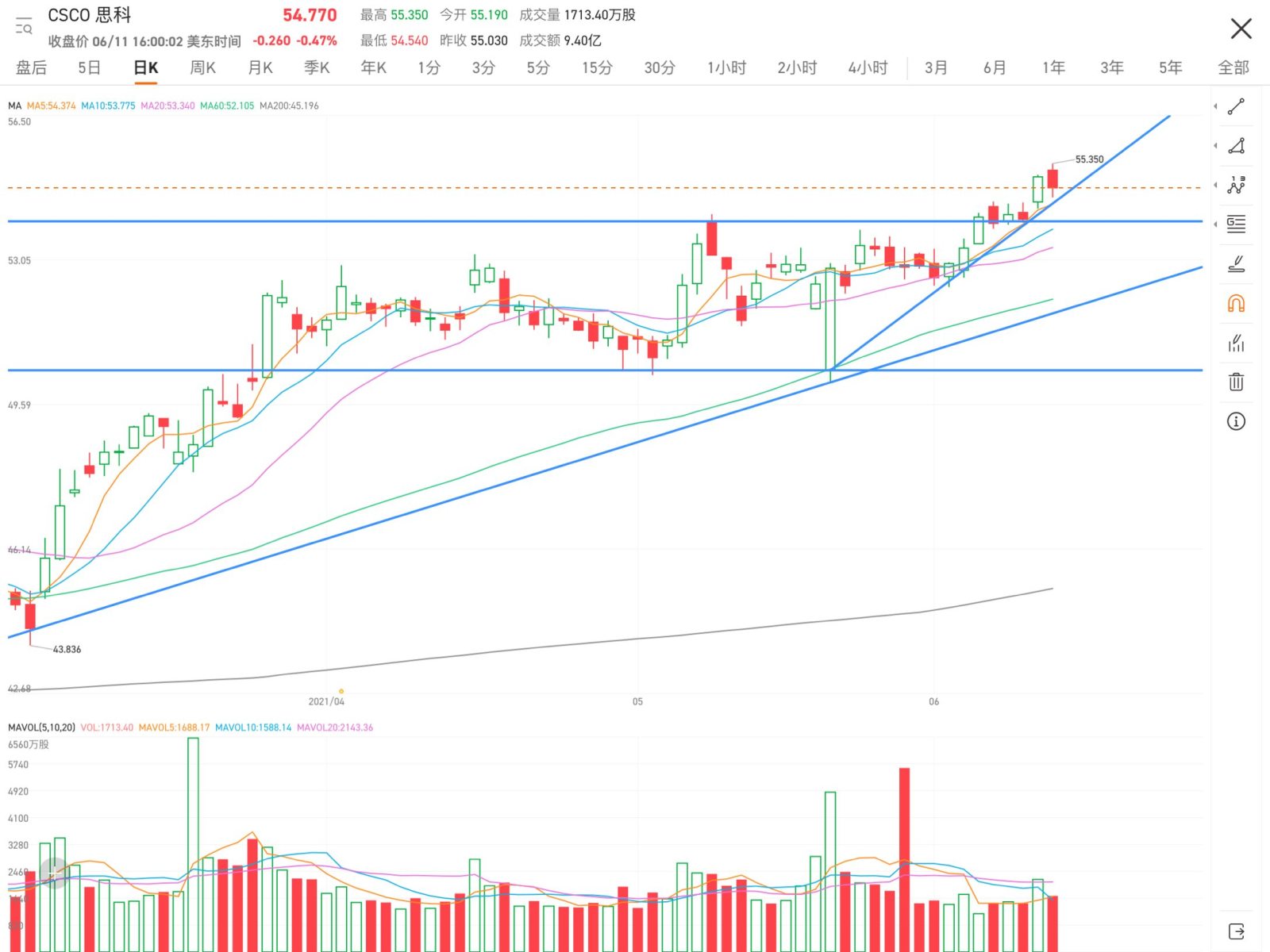Image resolution: width=1270 pixels, height=952 pixels.
Task: Choose the 3年 range
Action: tap(1111, 67)
